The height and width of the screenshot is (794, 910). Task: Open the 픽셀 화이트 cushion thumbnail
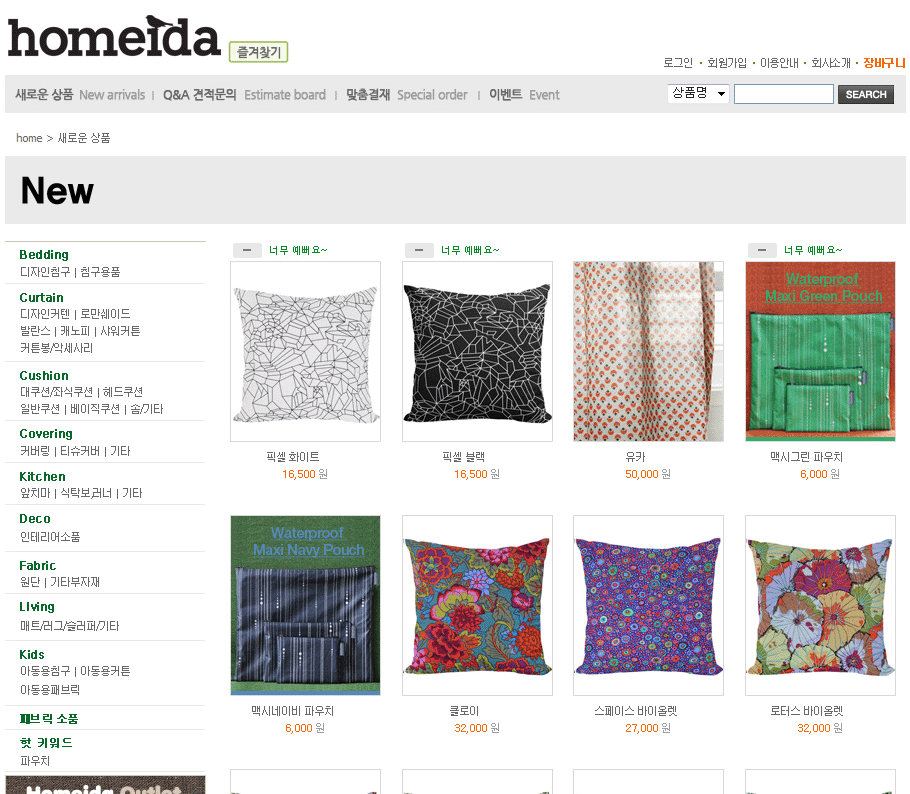[305, 351]
